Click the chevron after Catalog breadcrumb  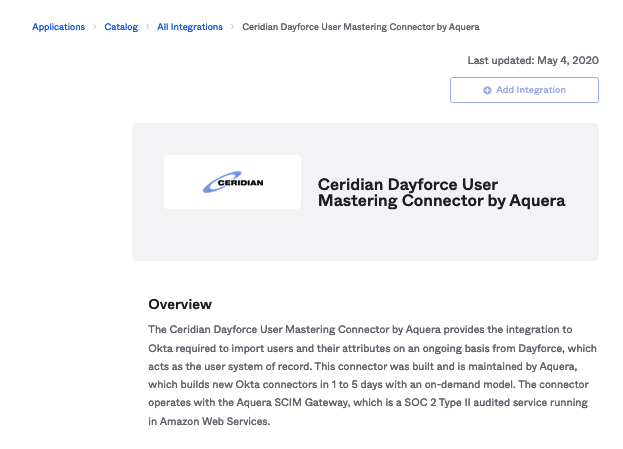click(x=148, y=27)
